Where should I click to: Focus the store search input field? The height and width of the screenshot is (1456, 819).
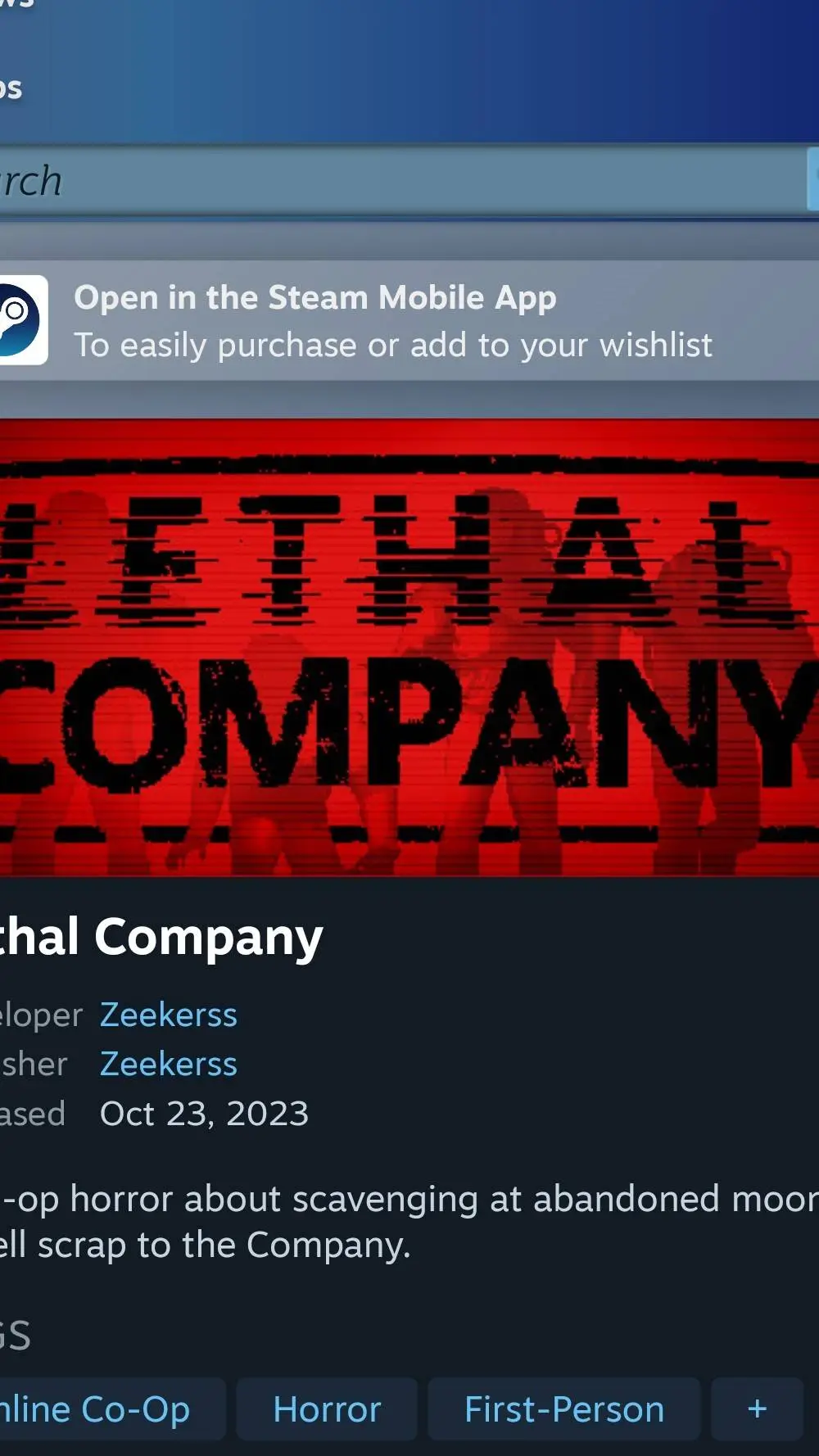pyautogui.click(x=403, y=180)
